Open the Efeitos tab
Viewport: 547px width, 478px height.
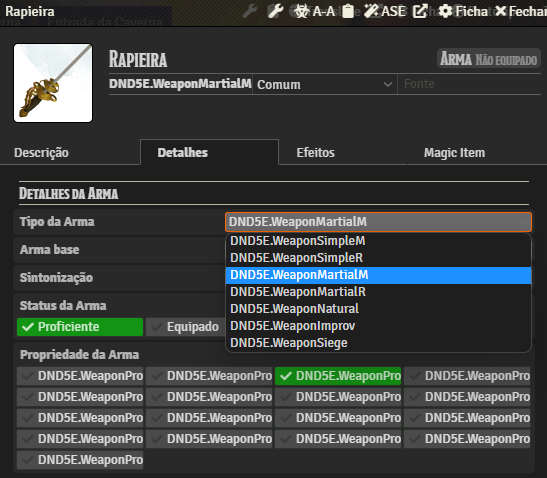click(x=315, y=153)
